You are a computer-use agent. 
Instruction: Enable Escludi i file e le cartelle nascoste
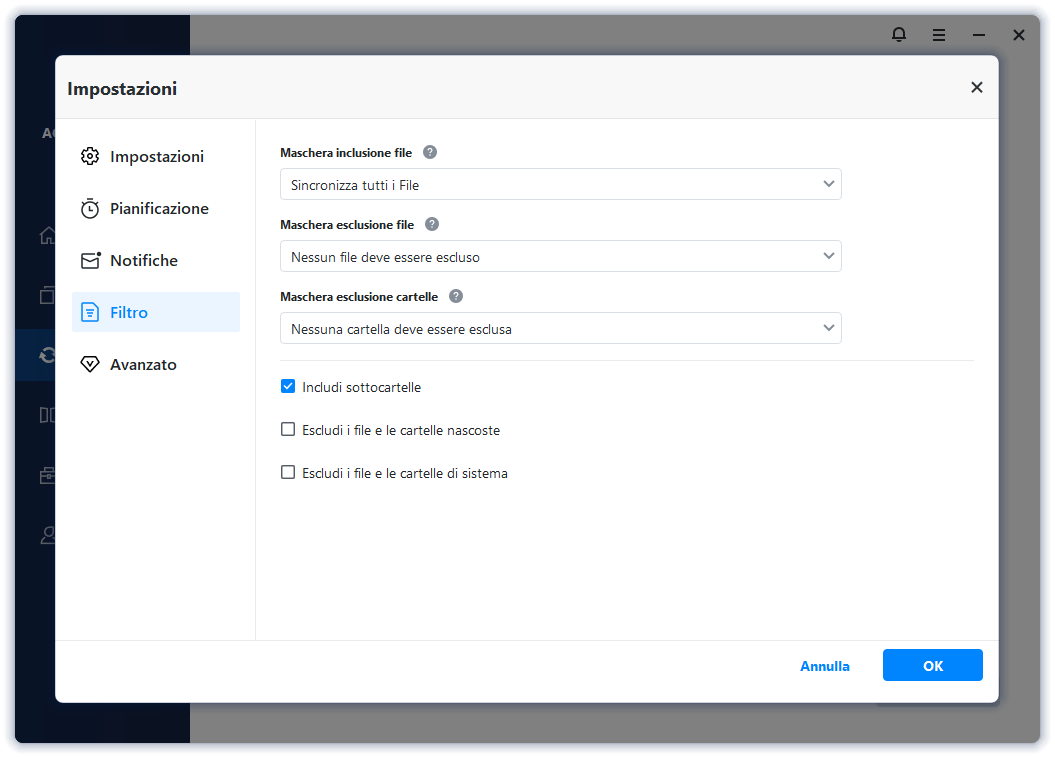pyautogui.click(x=288, y=430)
